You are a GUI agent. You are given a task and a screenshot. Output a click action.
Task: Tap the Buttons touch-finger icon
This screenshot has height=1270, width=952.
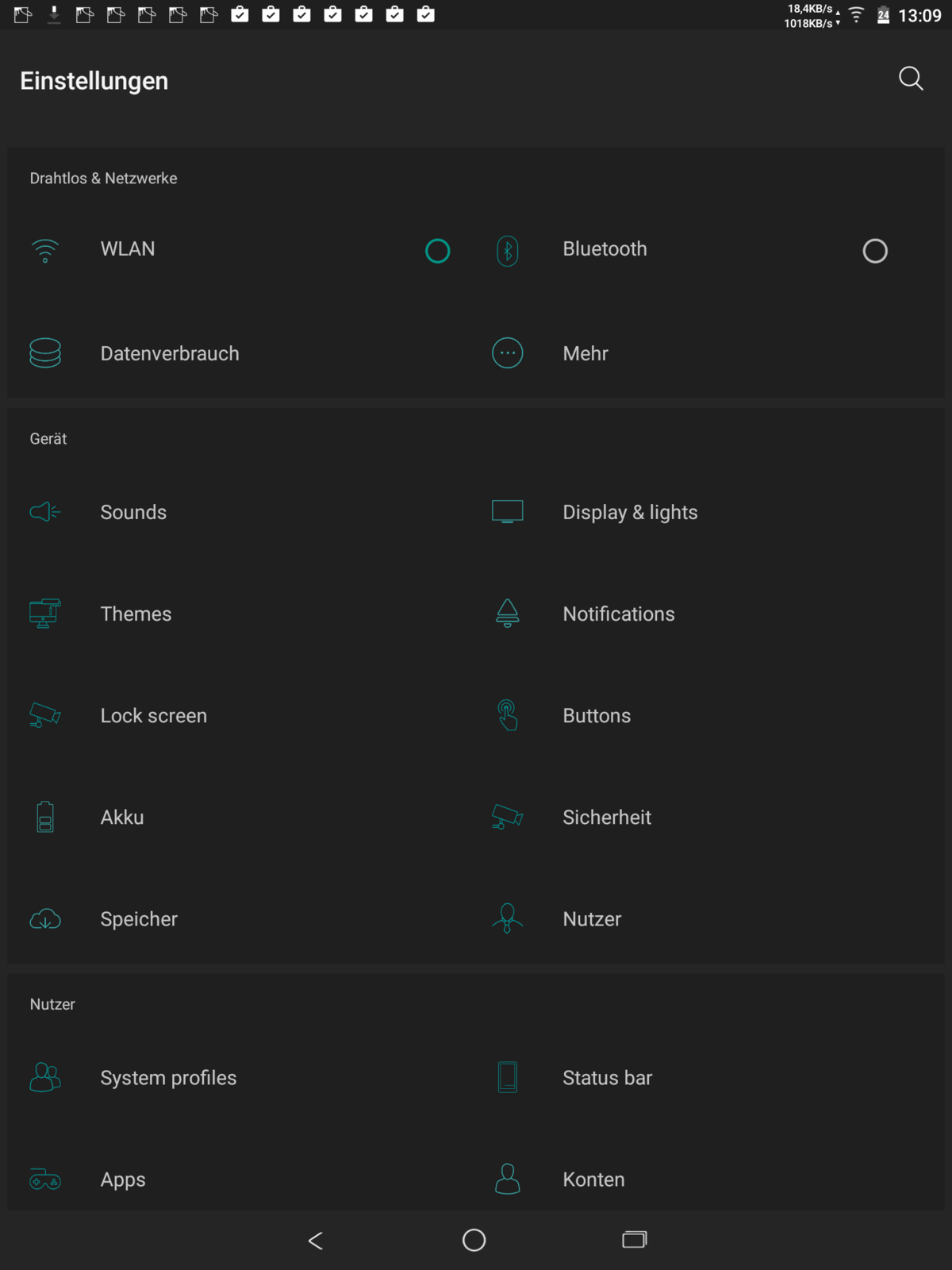[x=507, y=715]
